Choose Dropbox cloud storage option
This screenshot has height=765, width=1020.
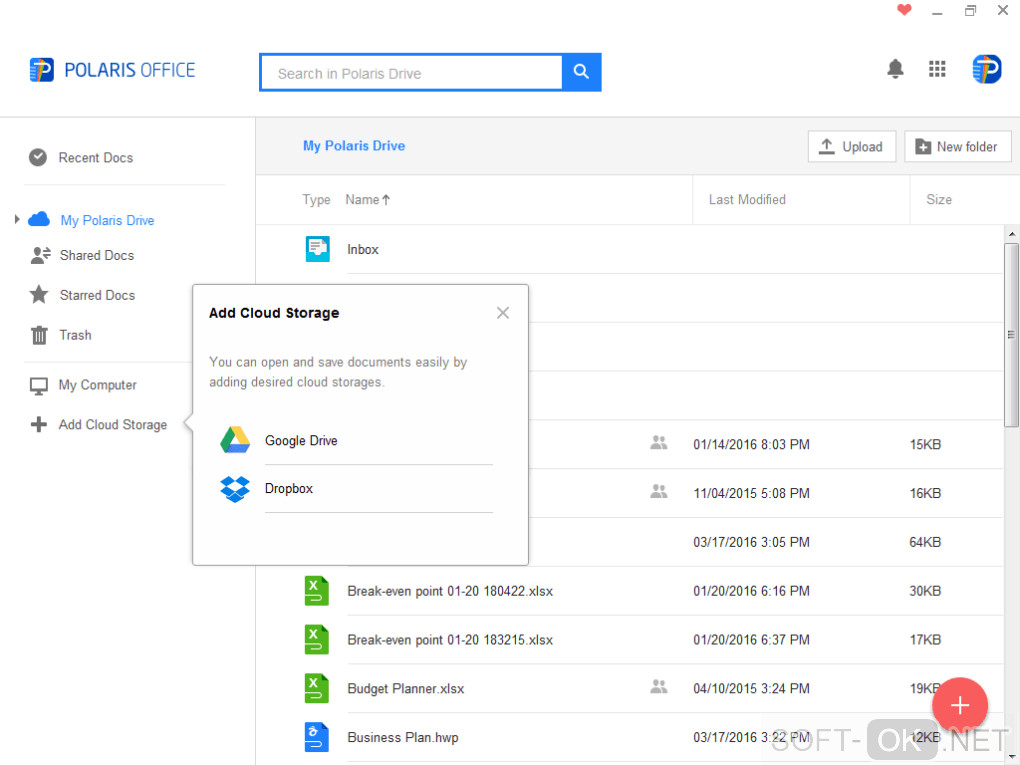click(x=289, y=489)
